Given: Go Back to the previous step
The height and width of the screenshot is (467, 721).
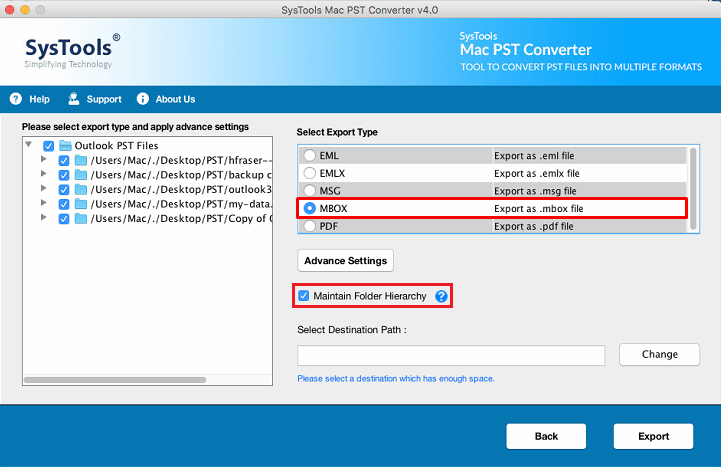Looking at the screenshot, I should (x=546, y=436).
